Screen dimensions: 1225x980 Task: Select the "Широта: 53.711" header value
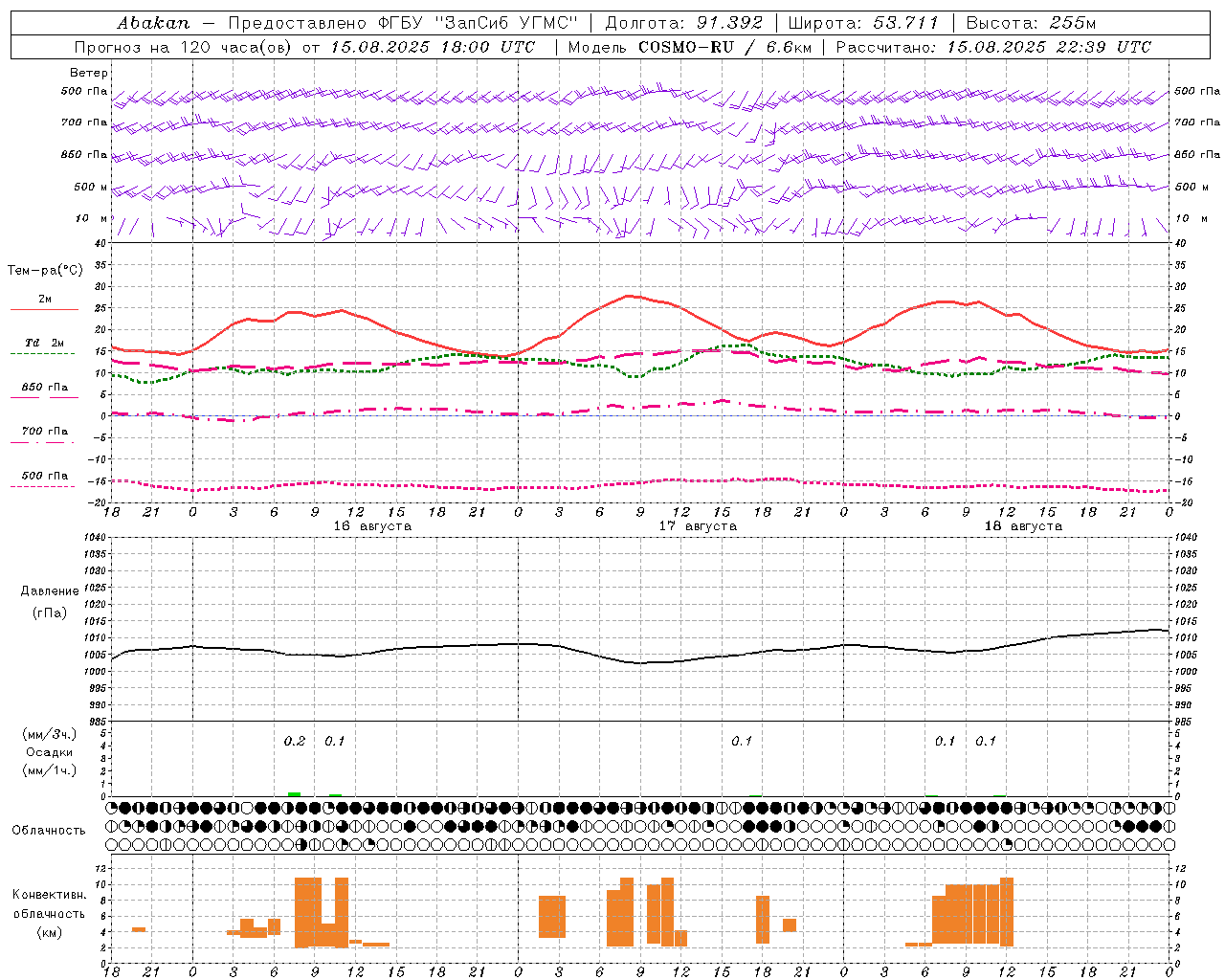pyautogui.click(x=863, y=23)
